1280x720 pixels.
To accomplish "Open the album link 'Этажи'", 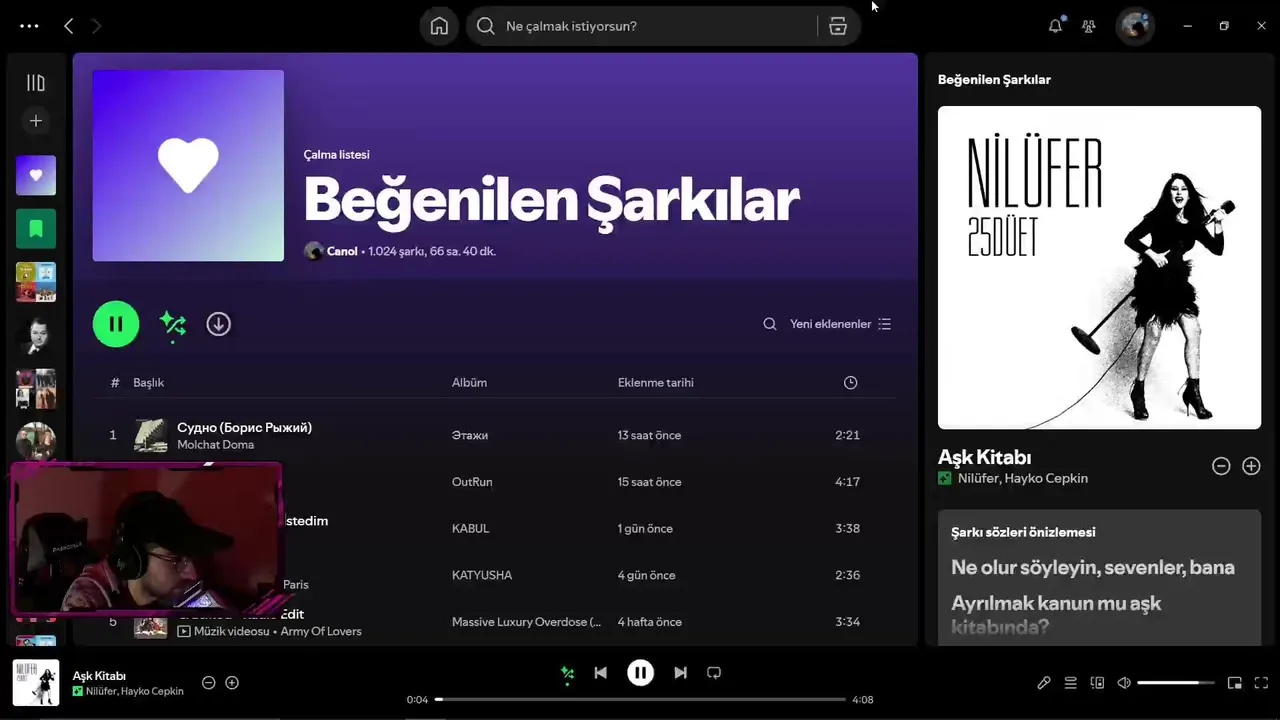I will (x=470, y=435).
